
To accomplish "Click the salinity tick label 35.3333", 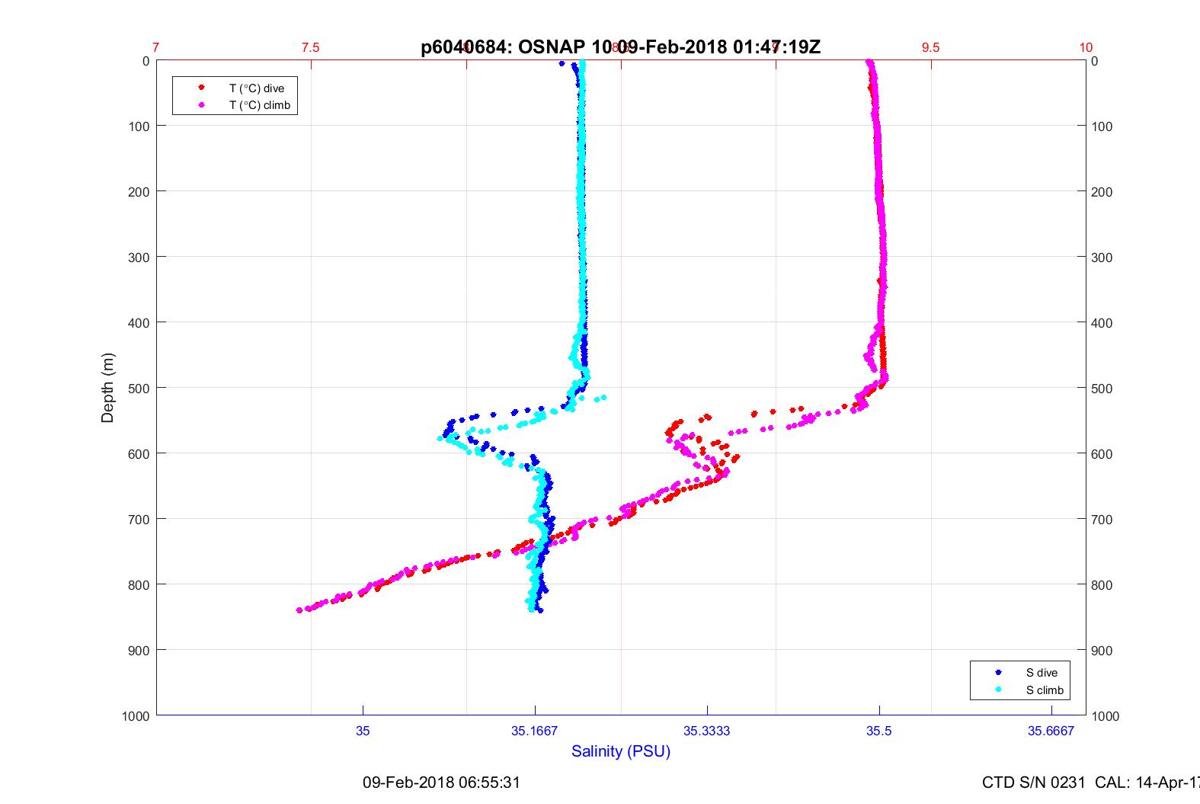I will click(707, 731).
